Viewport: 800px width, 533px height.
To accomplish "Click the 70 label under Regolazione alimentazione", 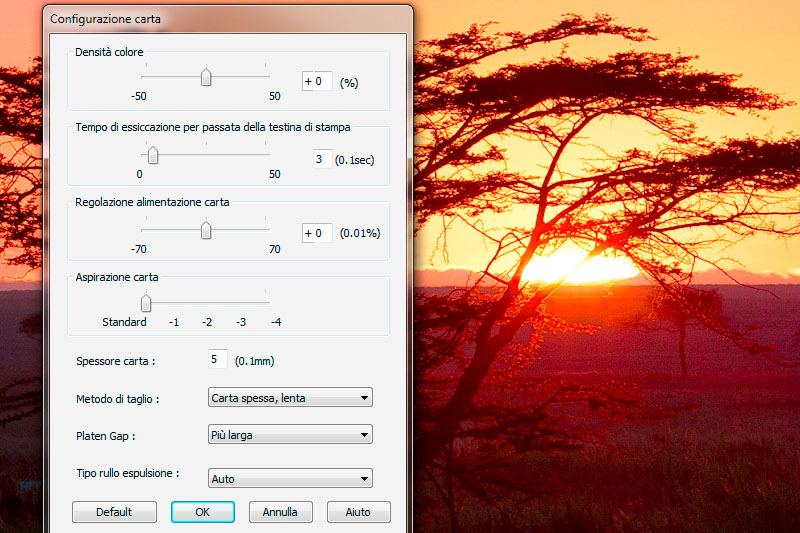I will pyautogui.click(x=275, y=249).
